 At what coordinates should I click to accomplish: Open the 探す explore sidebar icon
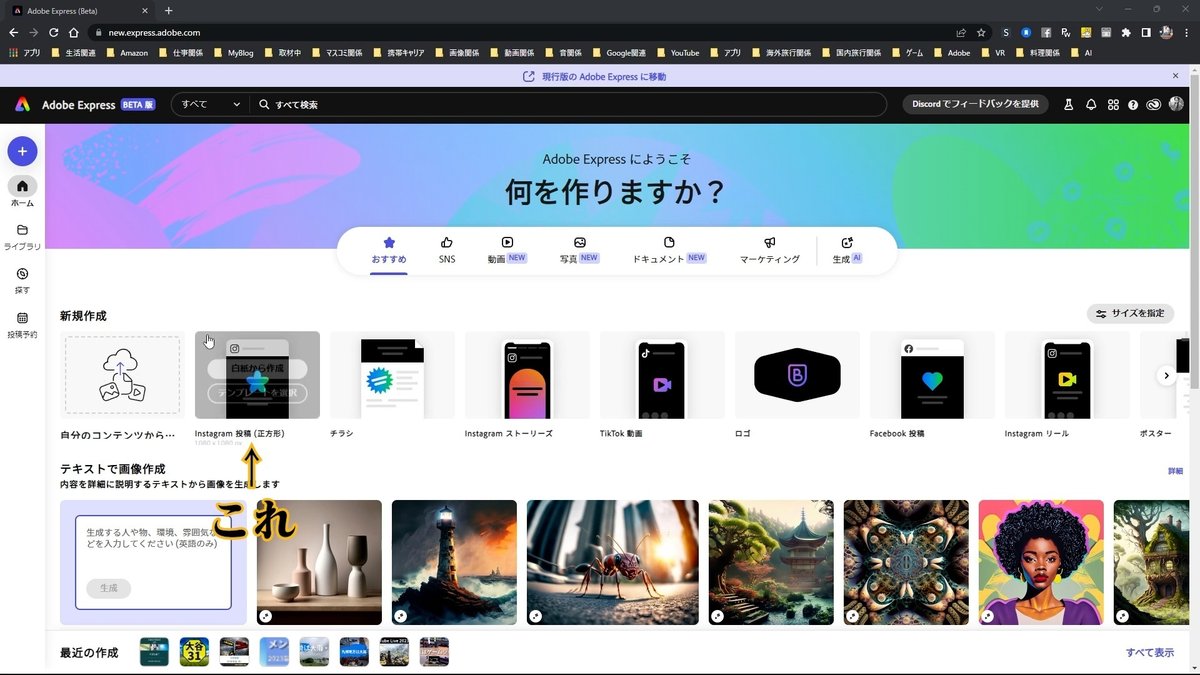pos(22,279)
